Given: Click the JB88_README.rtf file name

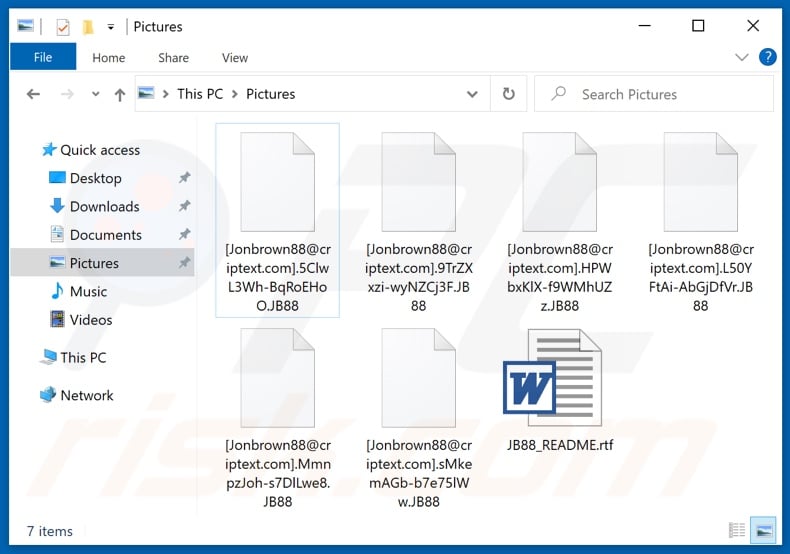Looking at the screenshot, I should click(x=560, y=445).
